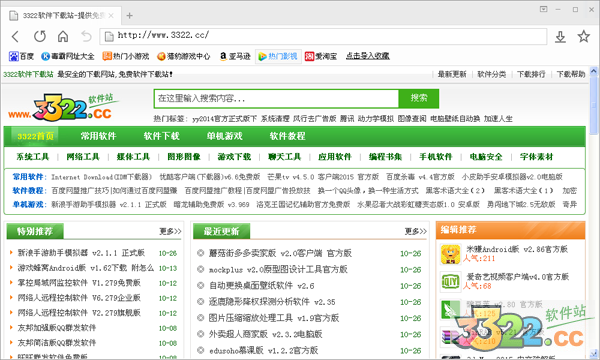The width and height of the screenshot is (600, 360).
Task: Click the 爱奇艺视频客户端 iQIYI icon
Action: pos(450,282)
